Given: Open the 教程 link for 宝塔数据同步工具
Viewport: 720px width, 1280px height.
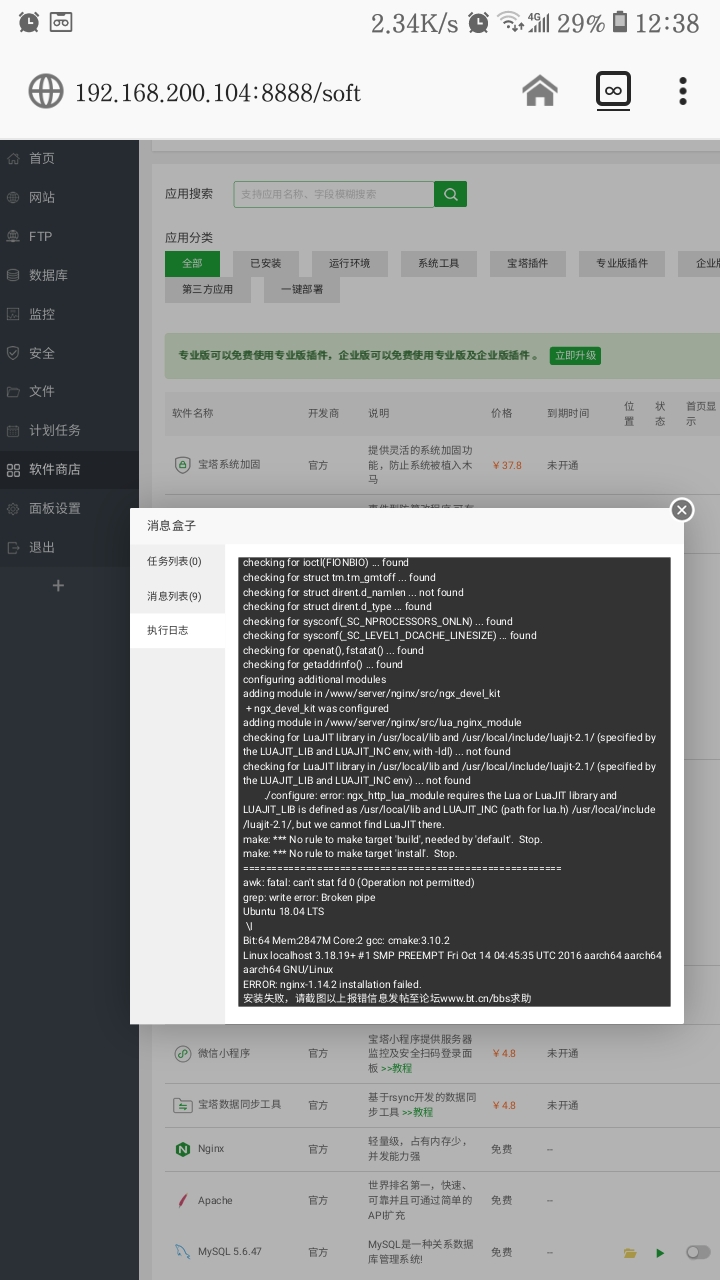Looking at the screenshot, I should click(418, 1112).
